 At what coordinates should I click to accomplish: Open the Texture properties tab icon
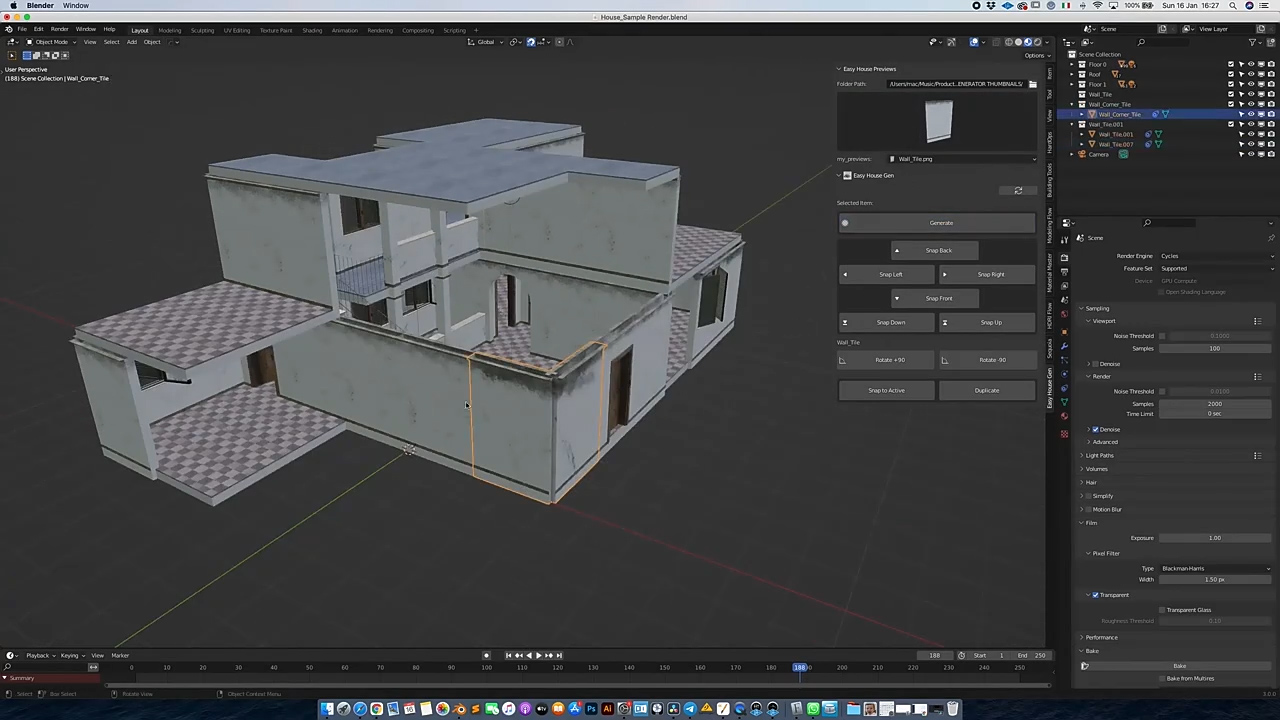click(1064, 433)
